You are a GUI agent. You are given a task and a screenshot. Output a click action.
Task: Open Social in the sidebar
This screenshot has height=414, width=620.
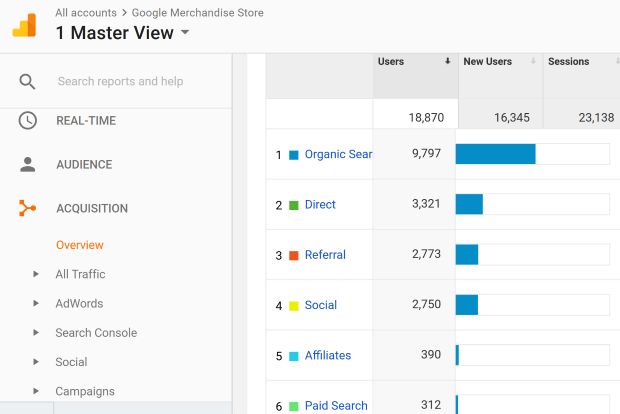71,362
